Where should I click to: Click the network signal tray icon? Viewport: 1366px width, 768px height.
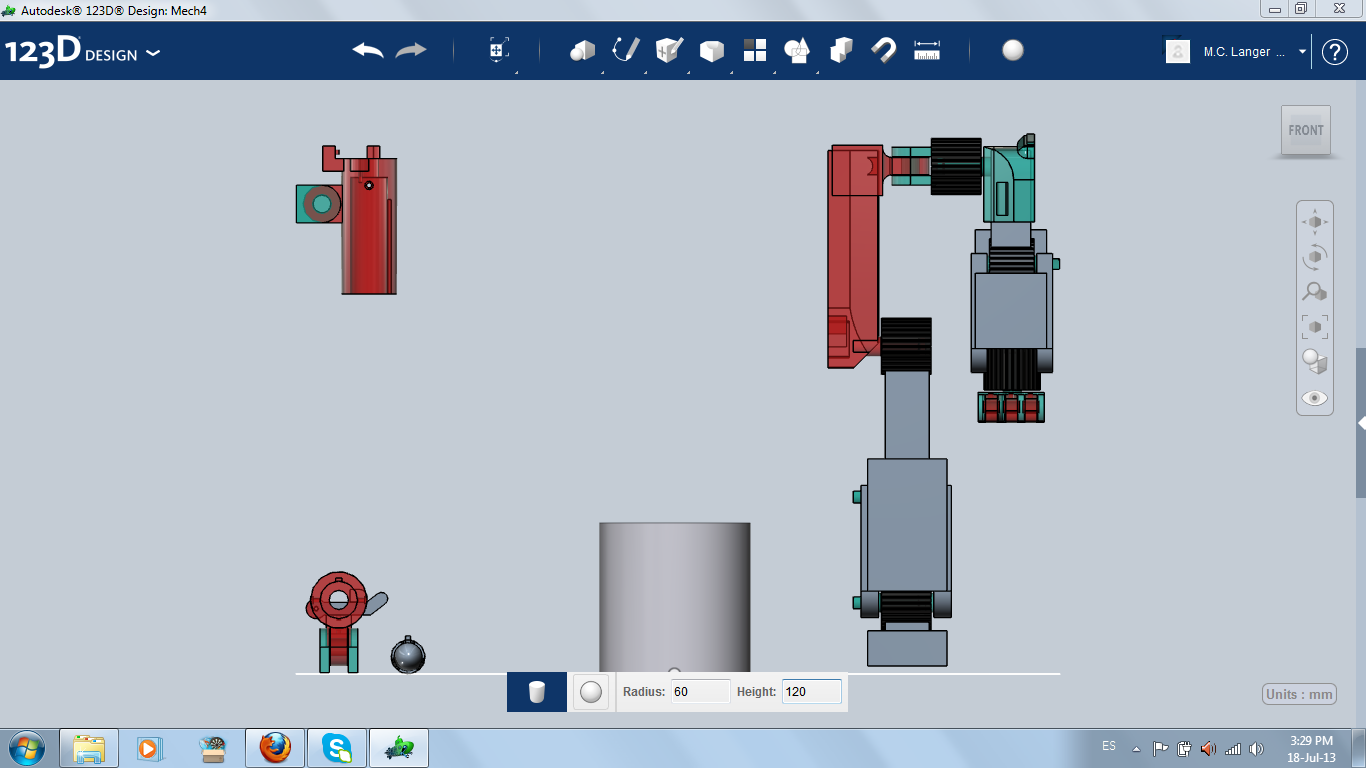[1233, 748]
